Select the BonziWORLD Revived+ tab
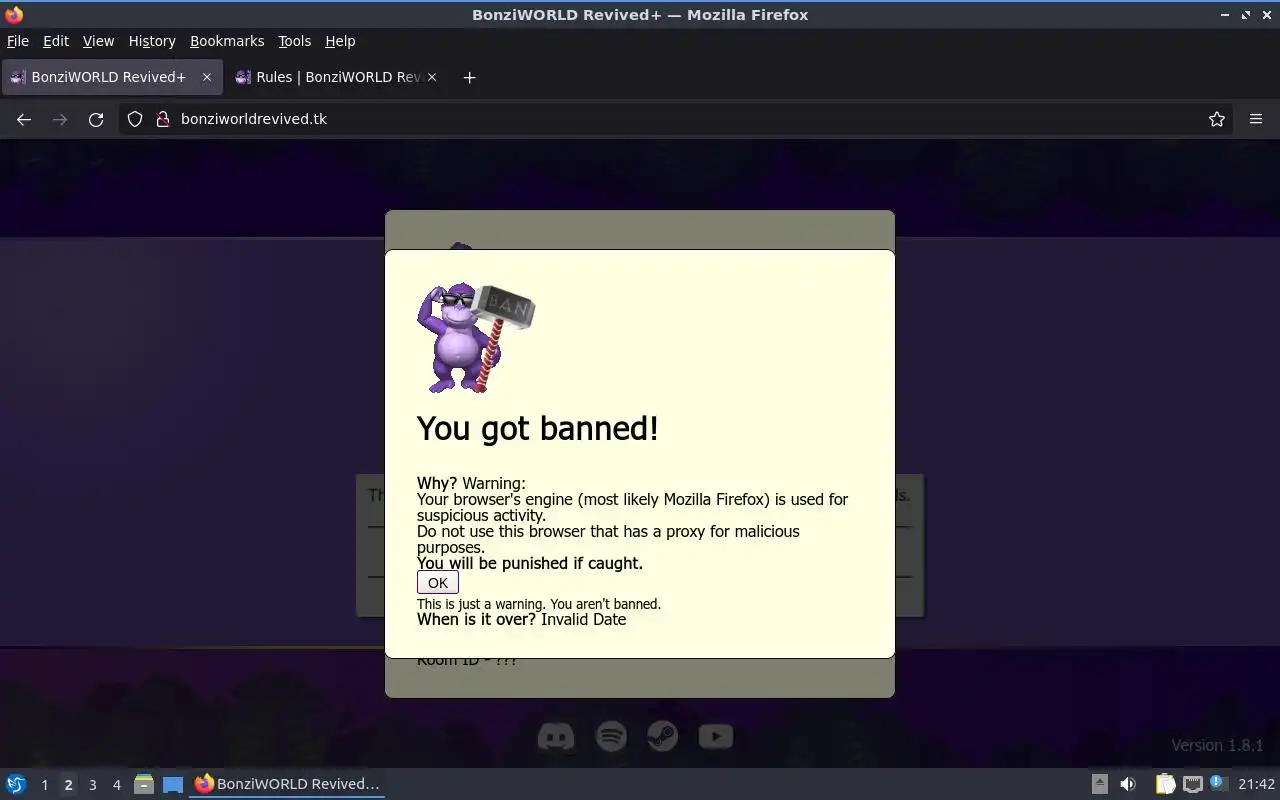Image resolution: width=1280 pixels, height=800 pixels. pyautogui.click(x=110, y=77)
